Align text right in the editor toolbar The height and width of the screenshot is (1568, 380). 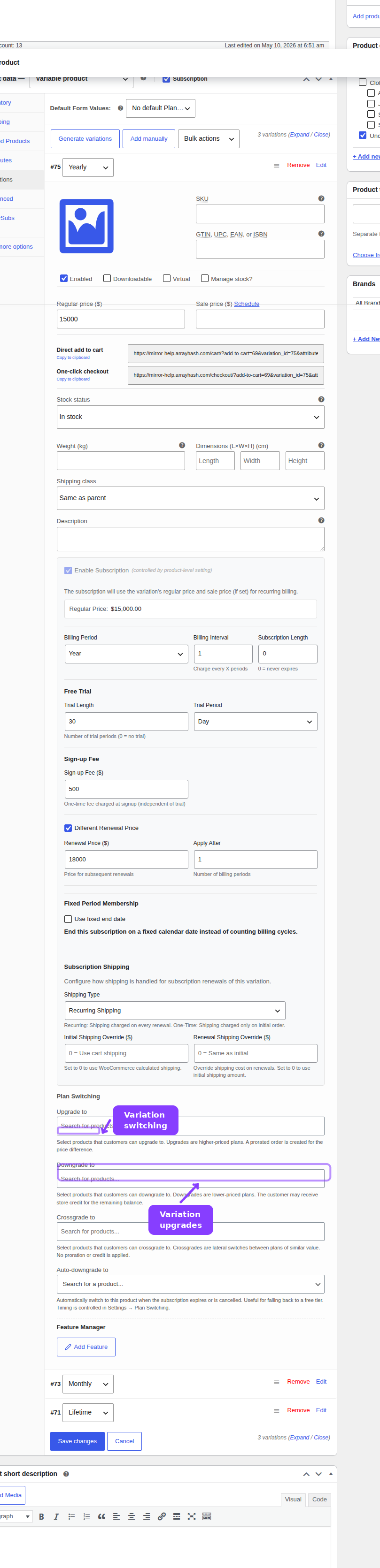coord(147,1517)
